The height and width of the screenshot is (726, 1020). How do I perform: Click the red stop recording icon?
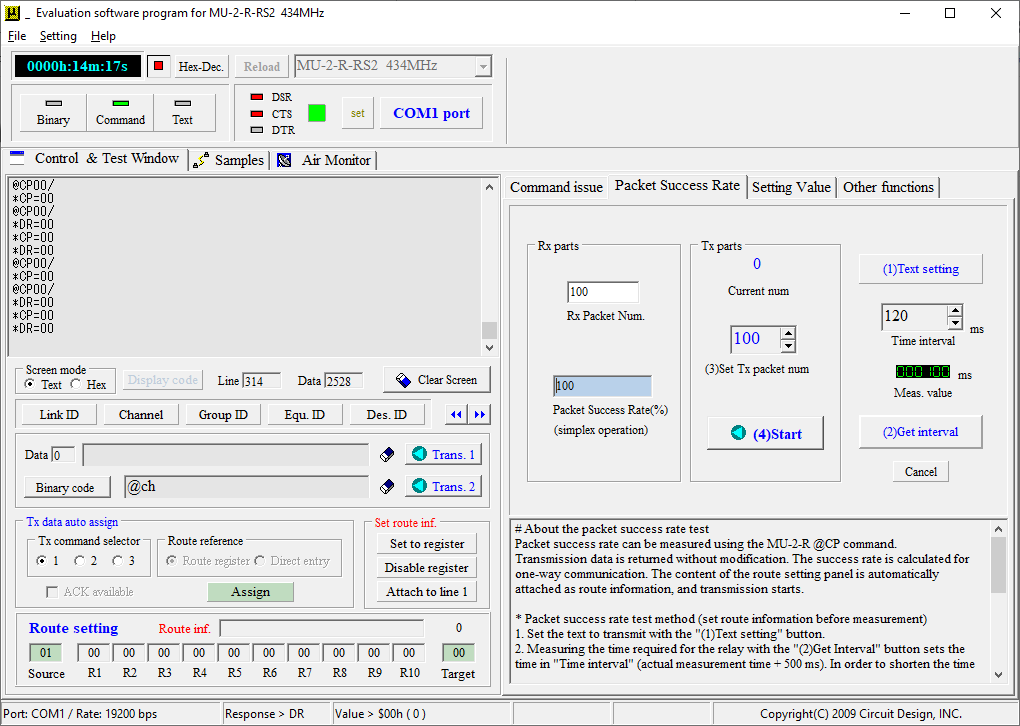(x=159, y=66)
